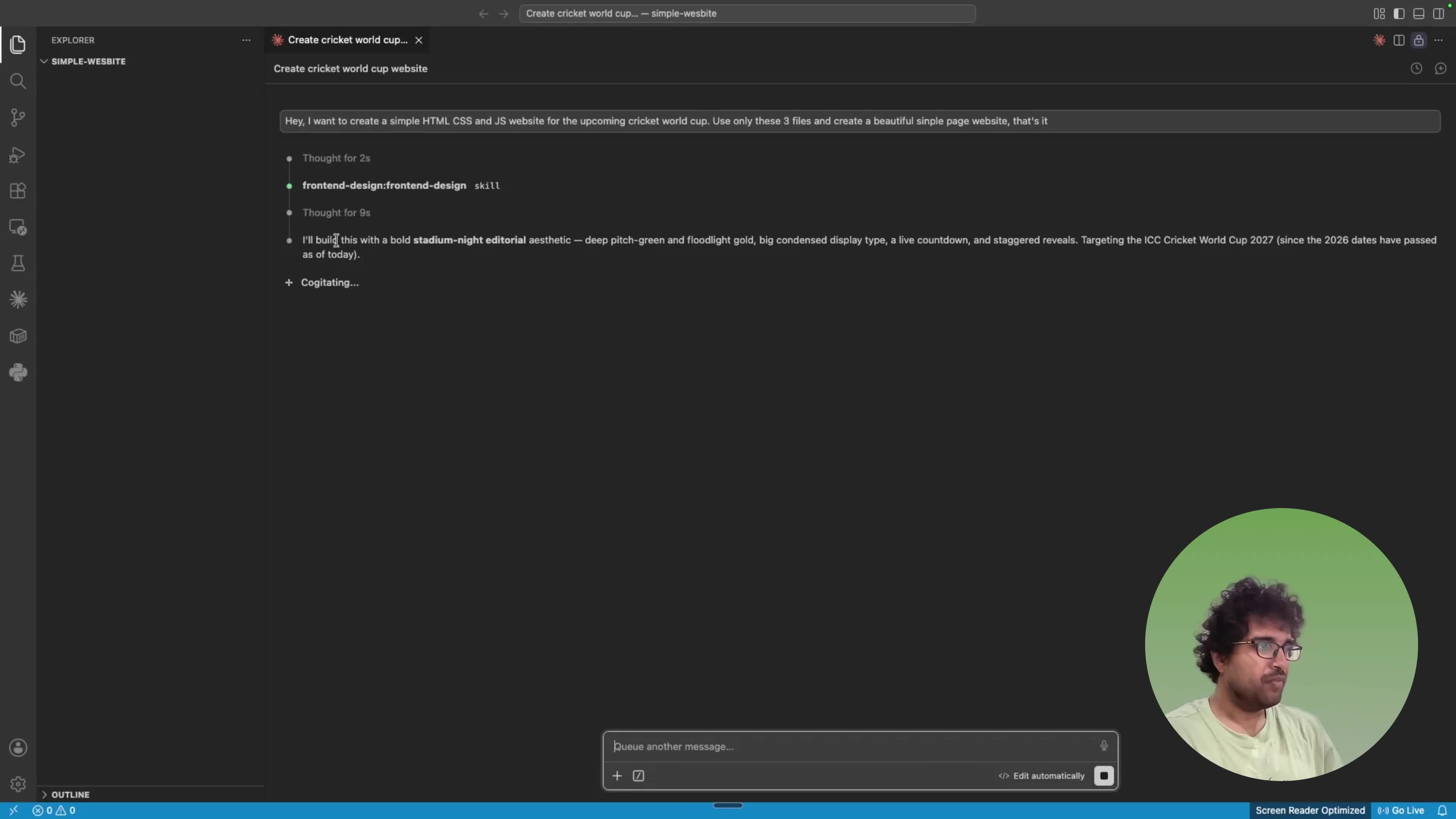Open the Testing flask view
The height and width of the screenshot is (819, 1456).
(17, 264)
